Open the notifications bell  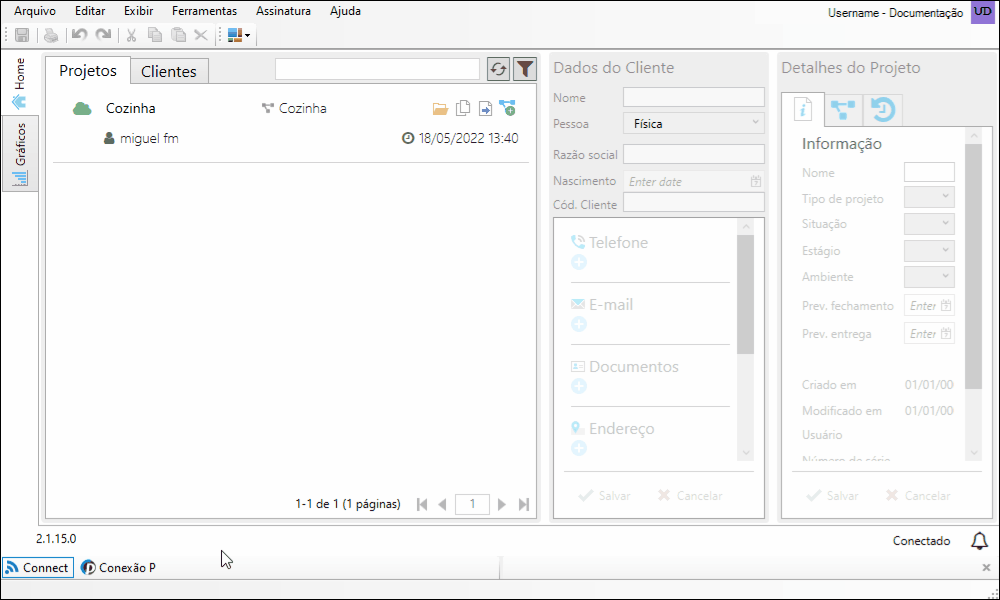point(979,541)
